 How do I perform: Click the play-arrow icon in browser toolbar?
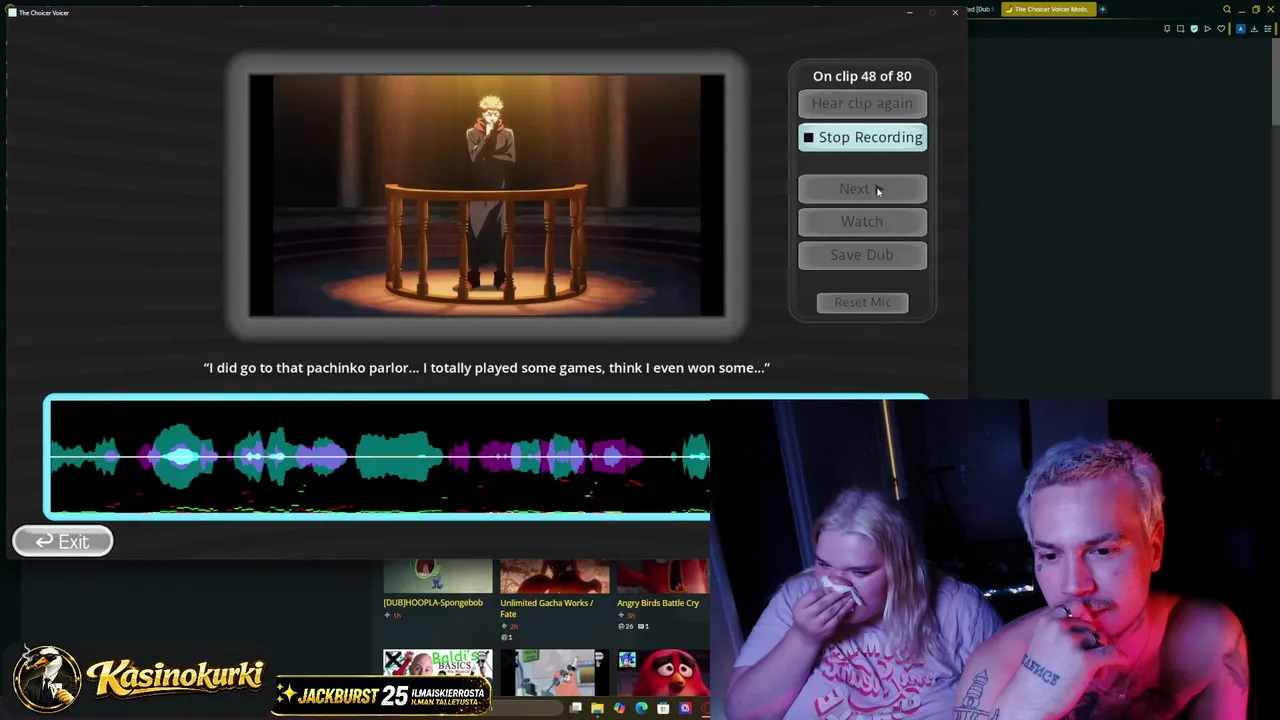point(1207,29)
